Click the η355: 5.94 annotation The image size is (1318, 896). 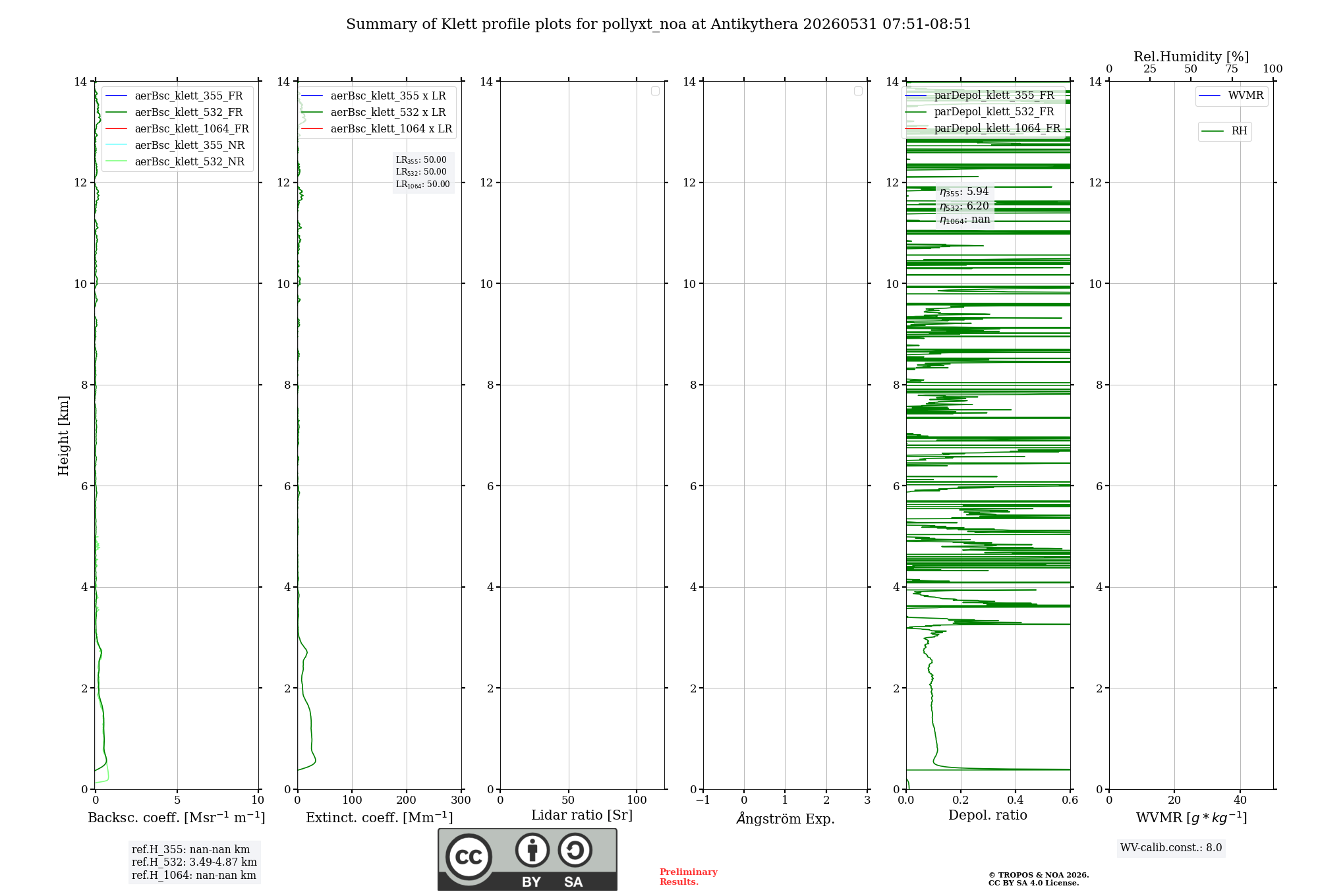964,192
